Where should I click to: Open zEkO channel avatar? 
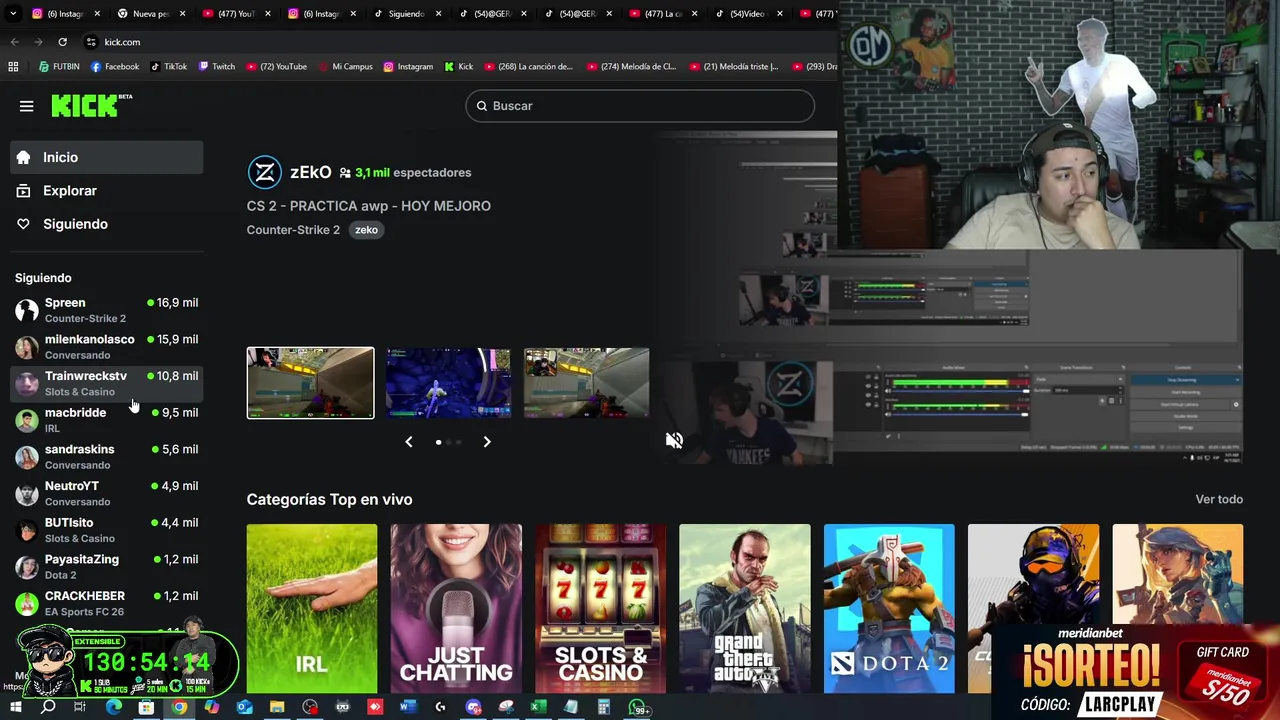[x=264, y=172]
